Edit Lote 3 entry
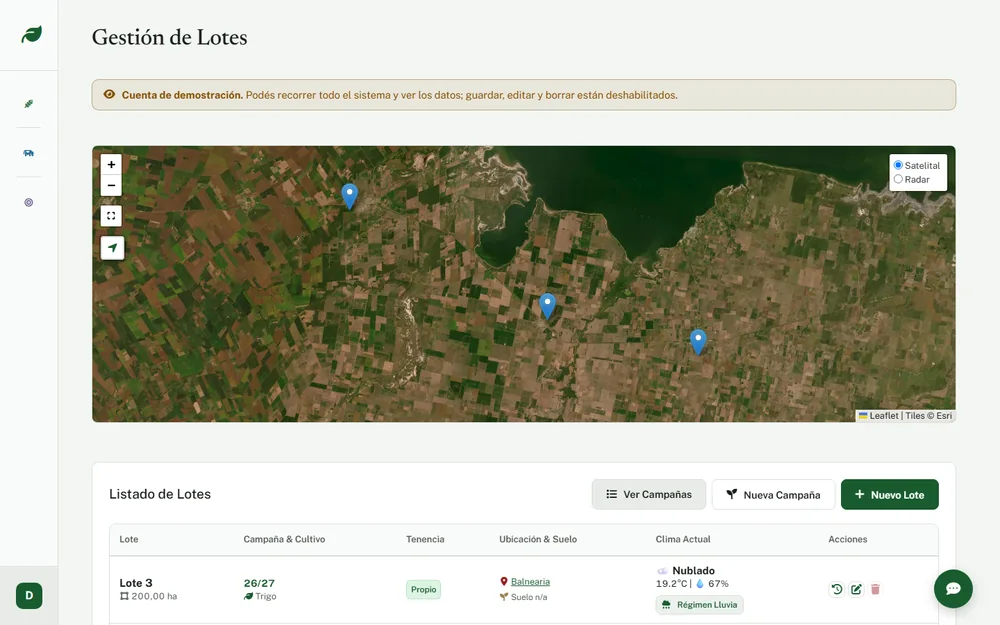Image resolution: width=1000 pixels, height=625 pixels. (856, 589)
